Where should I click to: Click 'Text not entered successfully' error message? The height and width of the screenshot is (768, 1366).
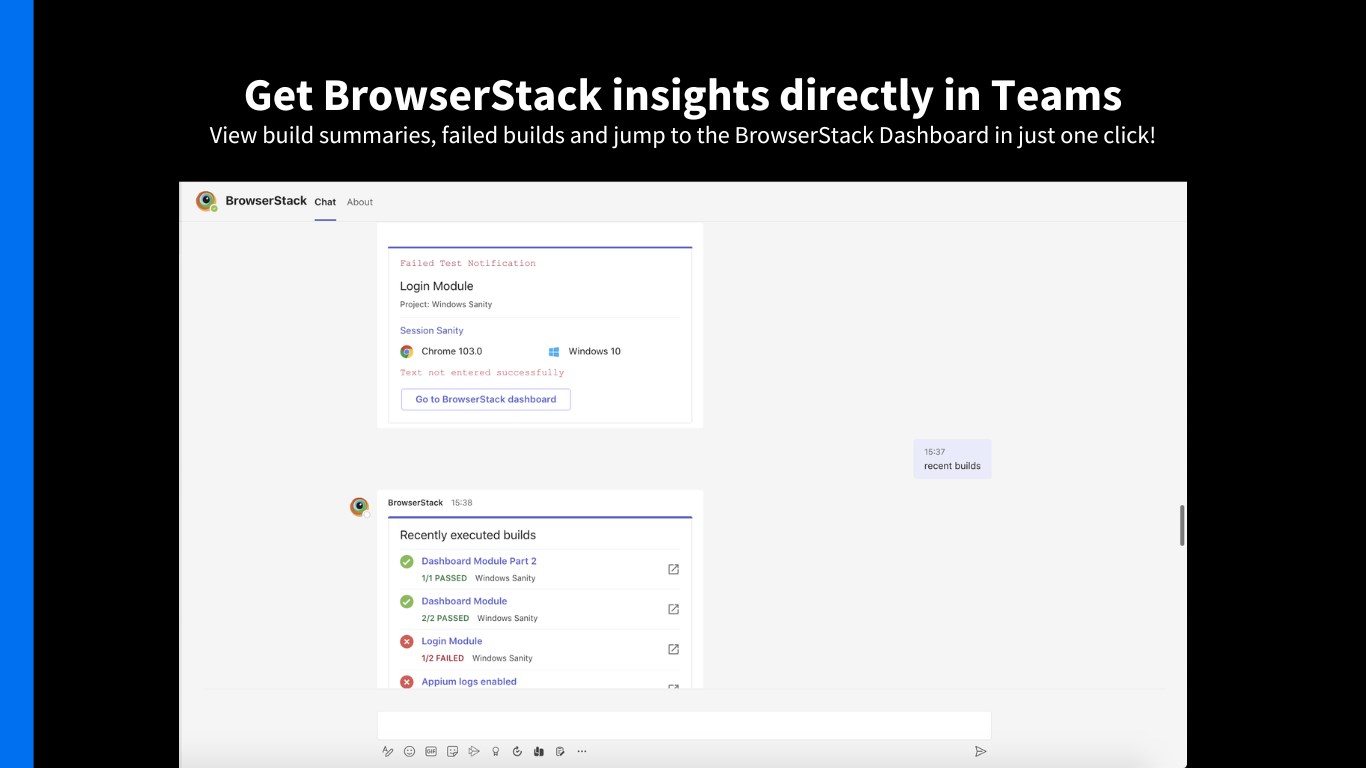click(x=482, y=372)
